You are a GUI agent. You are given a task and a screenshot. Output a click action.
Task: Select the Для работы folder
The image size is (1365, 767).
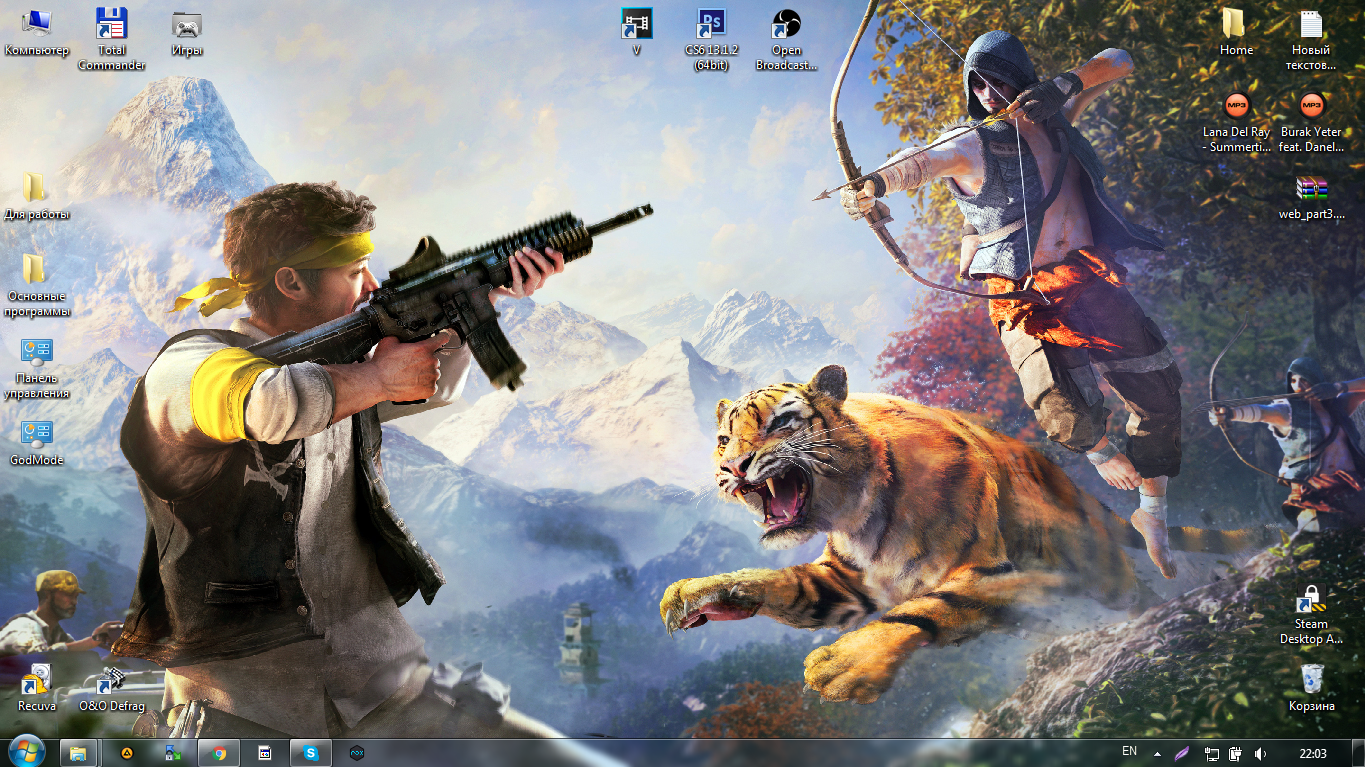tap(36, 194)
